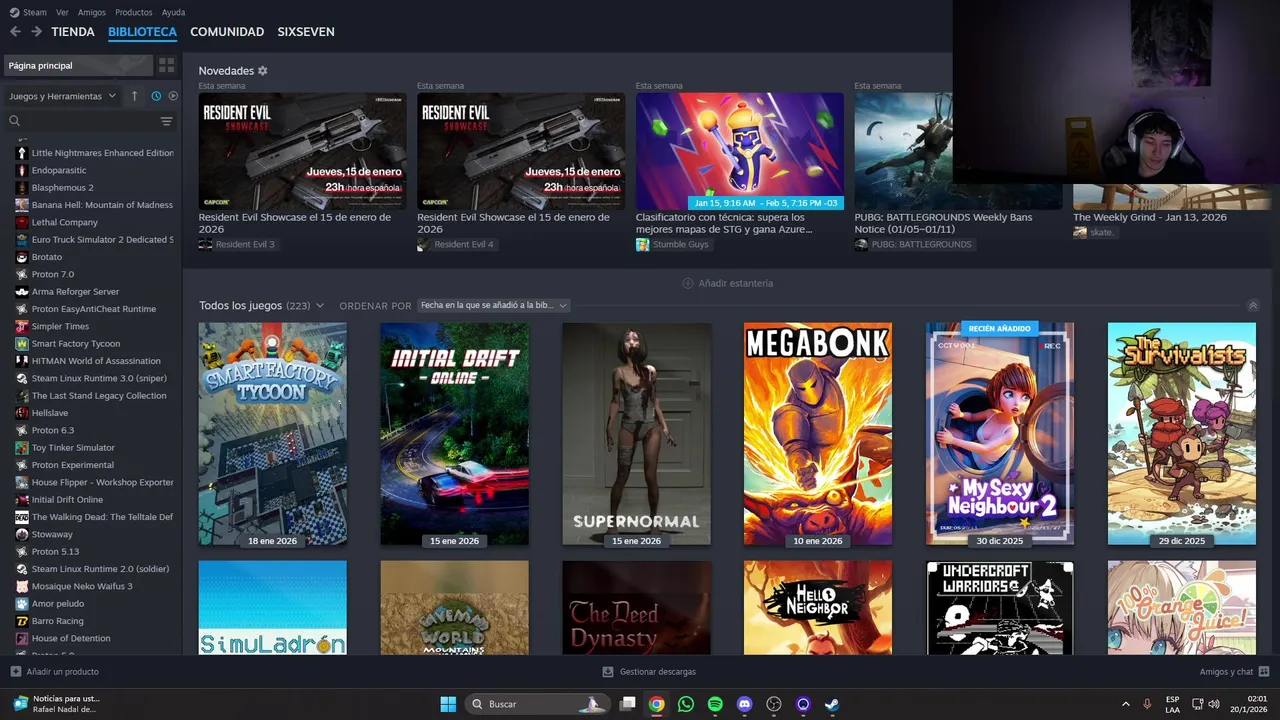
Task: Click the taskbar Buscar search box
Action: pos(537,704)
